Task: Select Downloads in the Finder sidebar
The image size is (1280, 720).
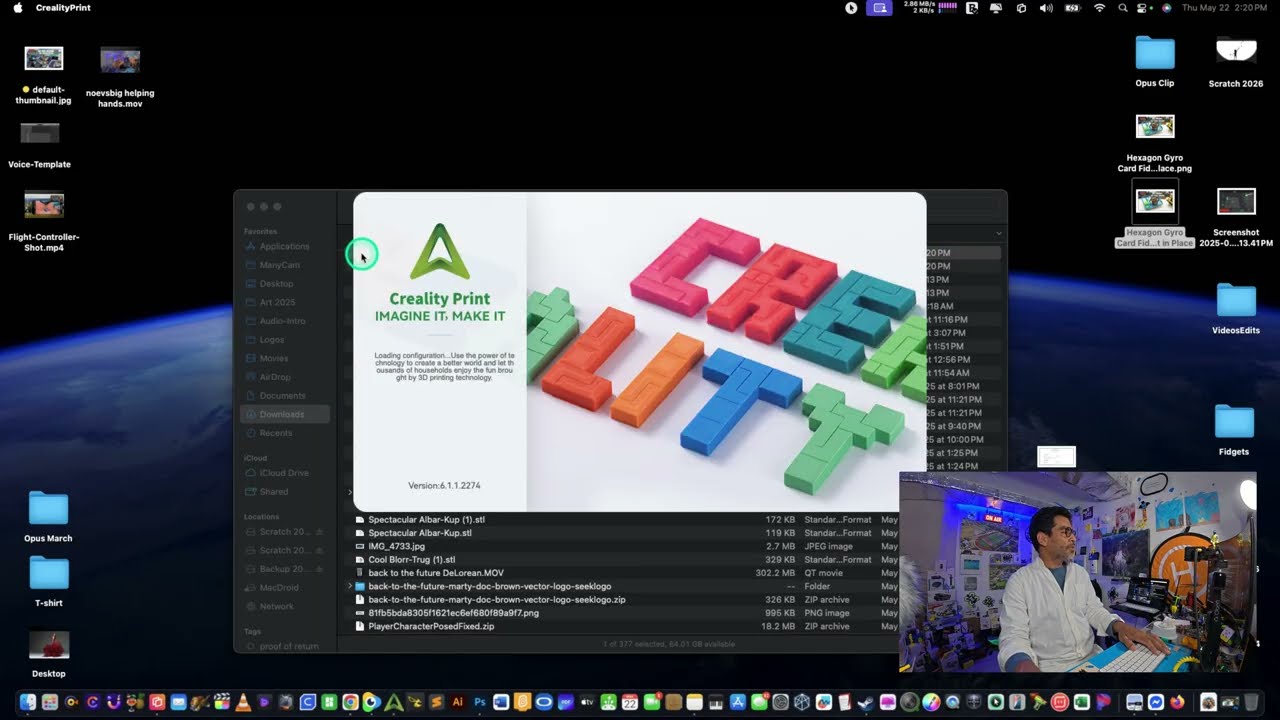Action: point(285,414)
